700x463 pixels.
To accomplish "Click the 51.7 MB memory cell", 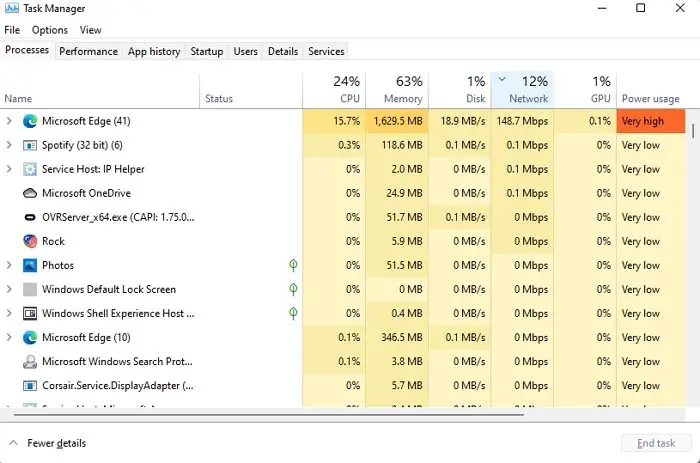I will tap(397, 217).
